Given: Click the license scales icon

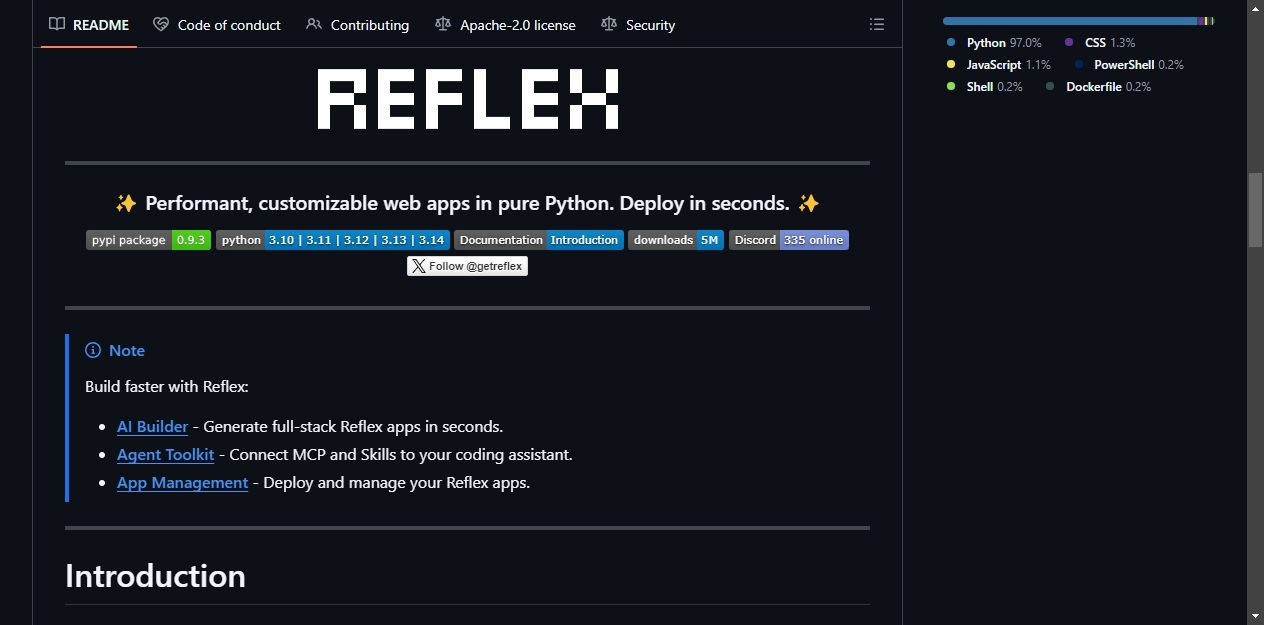Looking at the screenshot, I should (443, 25).
